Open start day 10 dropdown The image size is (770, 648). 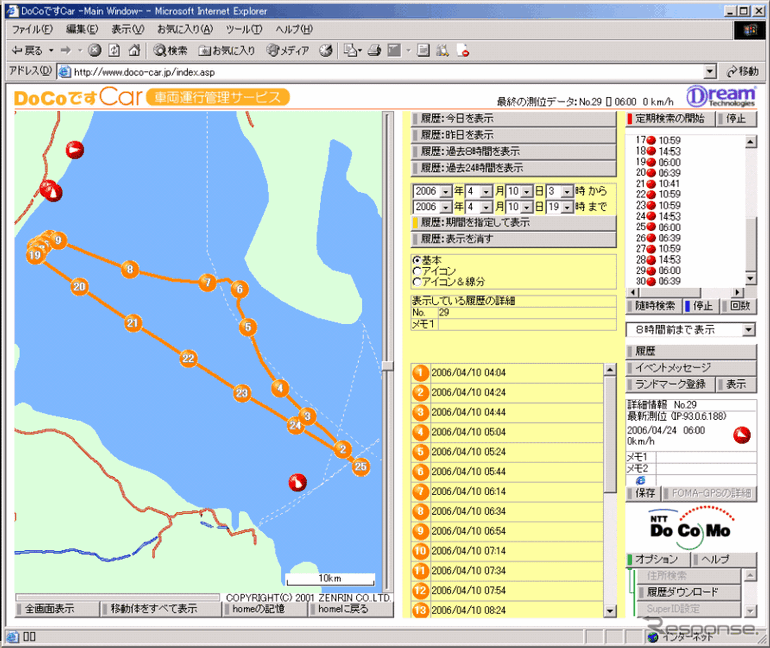(526, 191)
